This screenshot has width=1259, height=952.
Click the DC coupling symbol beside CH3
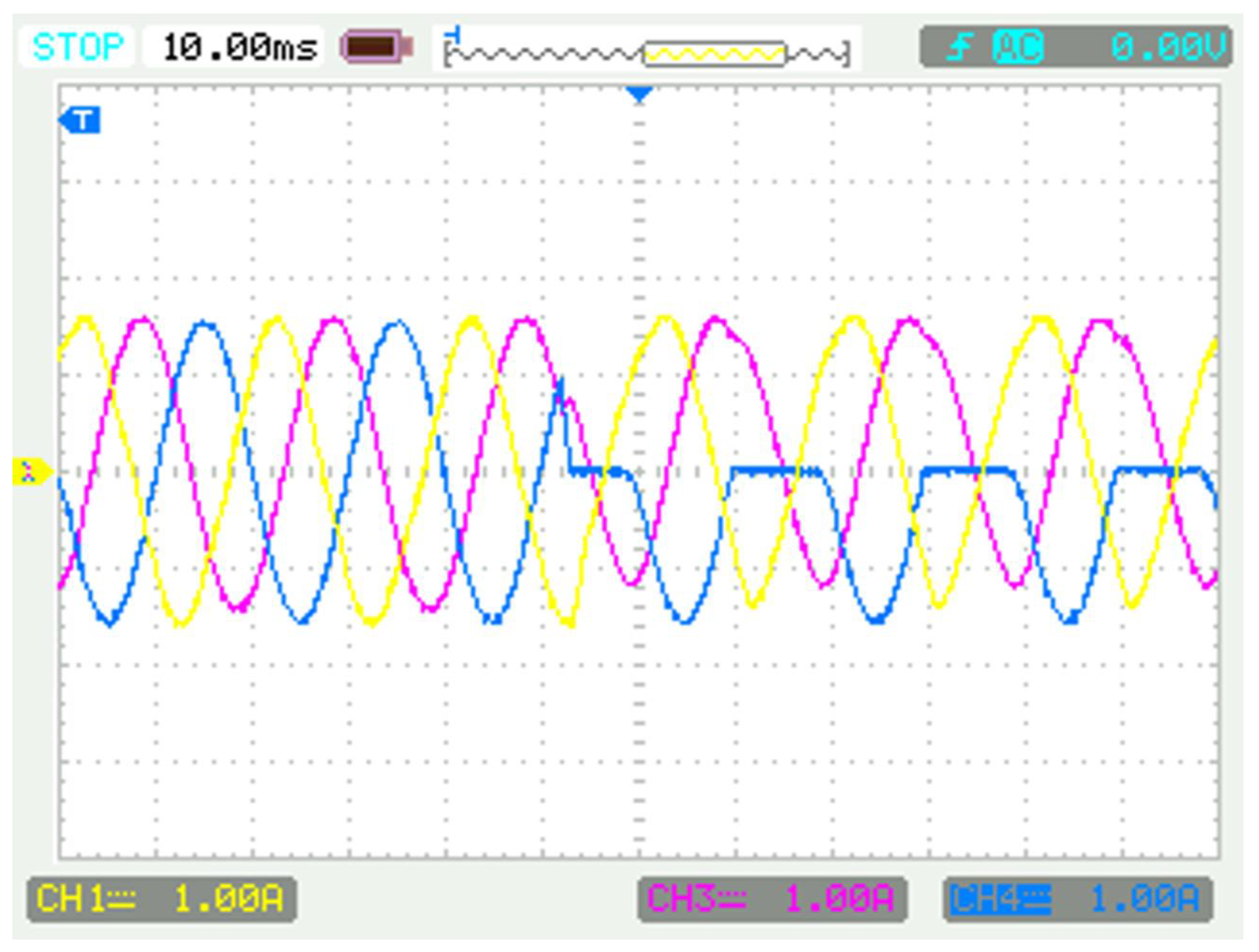(x=734, y=898)
